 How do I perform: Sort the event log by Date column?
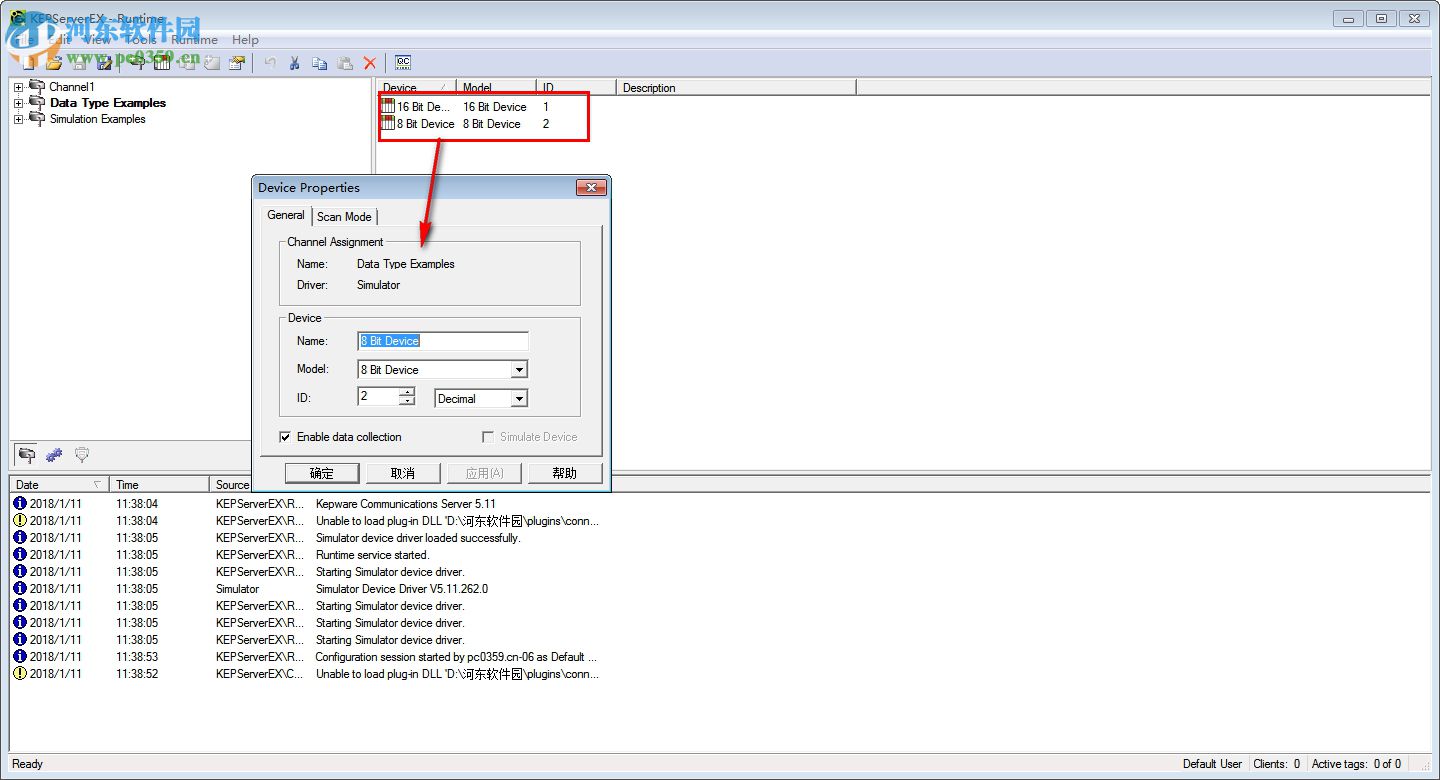coord(58,485)
